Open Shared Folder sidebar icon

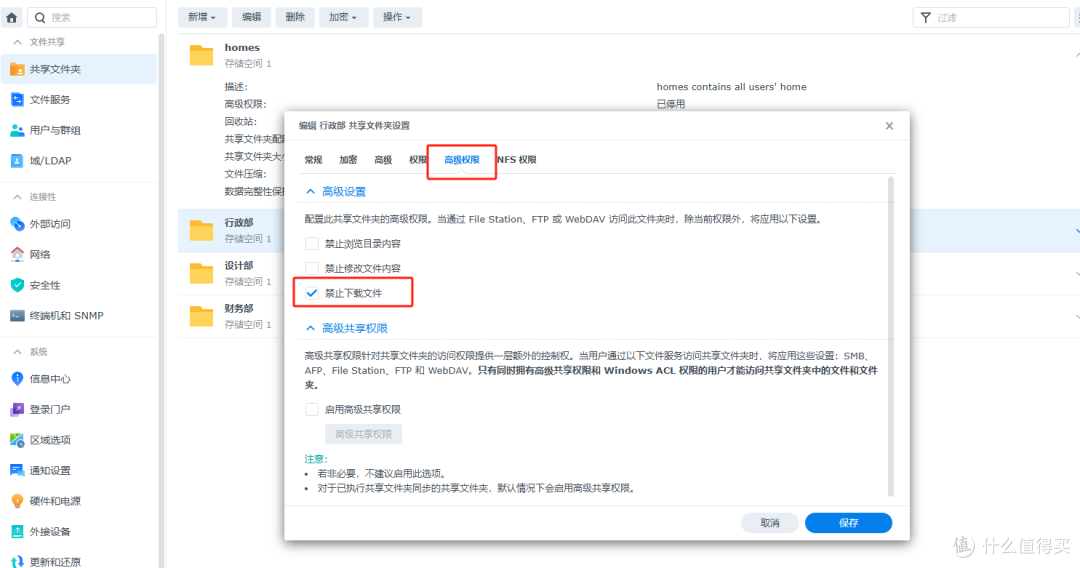[17, 69]
